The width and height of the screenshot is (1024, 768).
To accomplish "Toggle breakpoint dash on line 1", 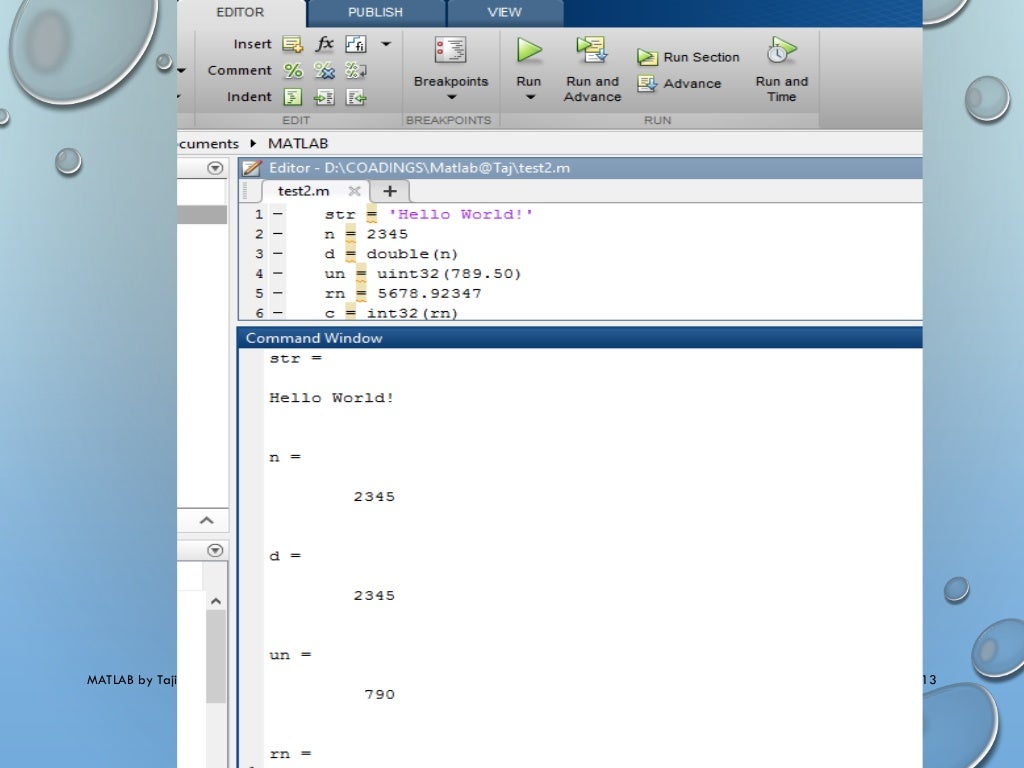I will pos(277,214).
